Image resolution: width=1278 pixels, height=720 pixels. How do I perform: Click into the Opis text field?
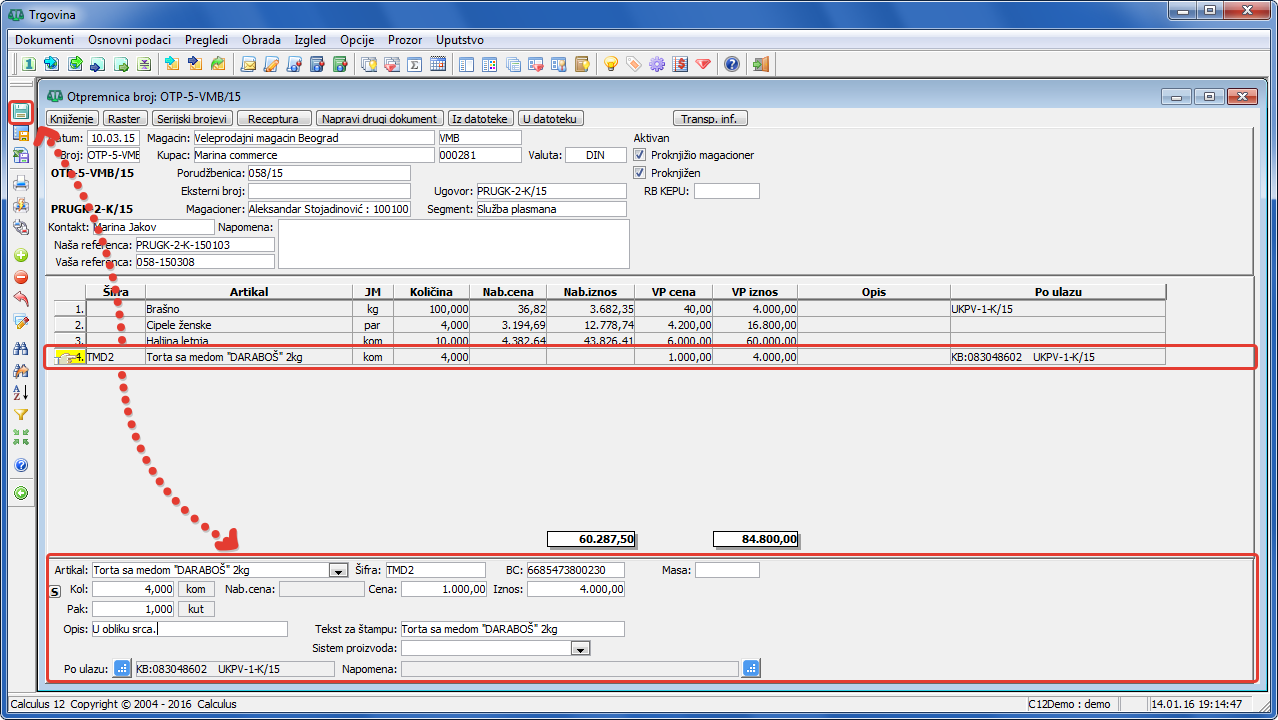tap(189, 630)
